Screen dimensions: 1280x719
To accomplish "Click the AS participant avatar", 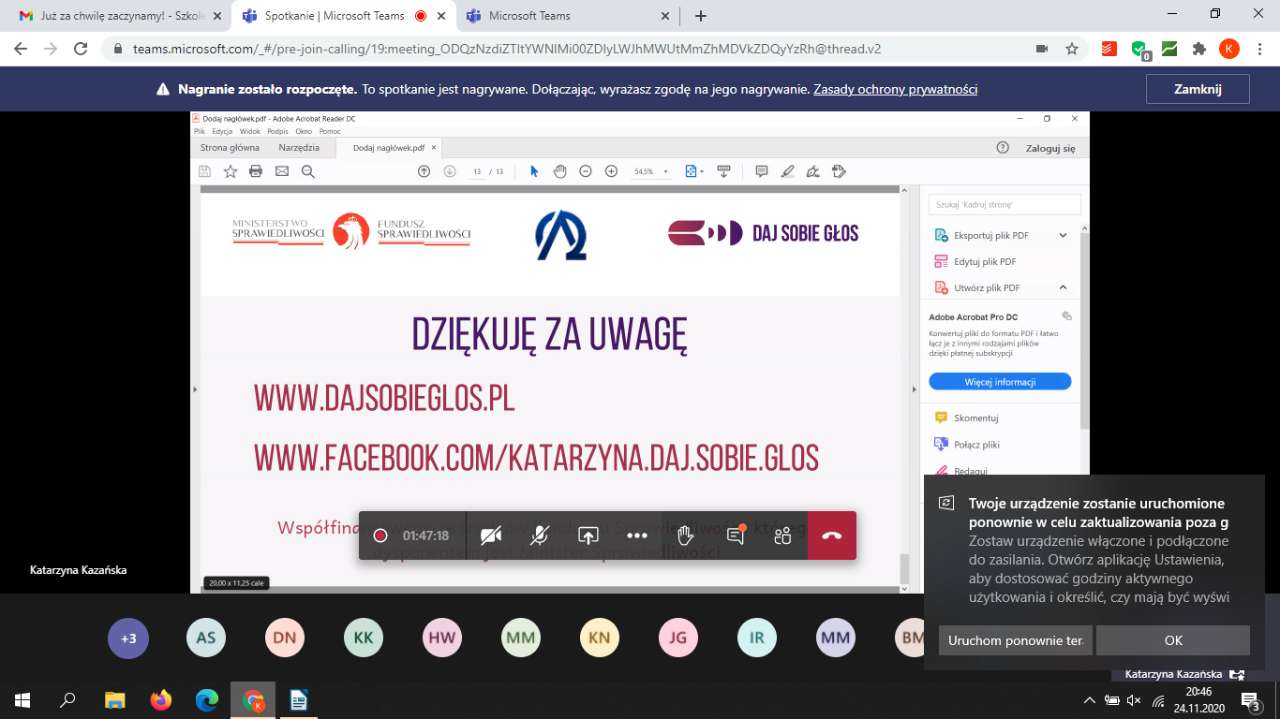I will click(x=206, y=638).
